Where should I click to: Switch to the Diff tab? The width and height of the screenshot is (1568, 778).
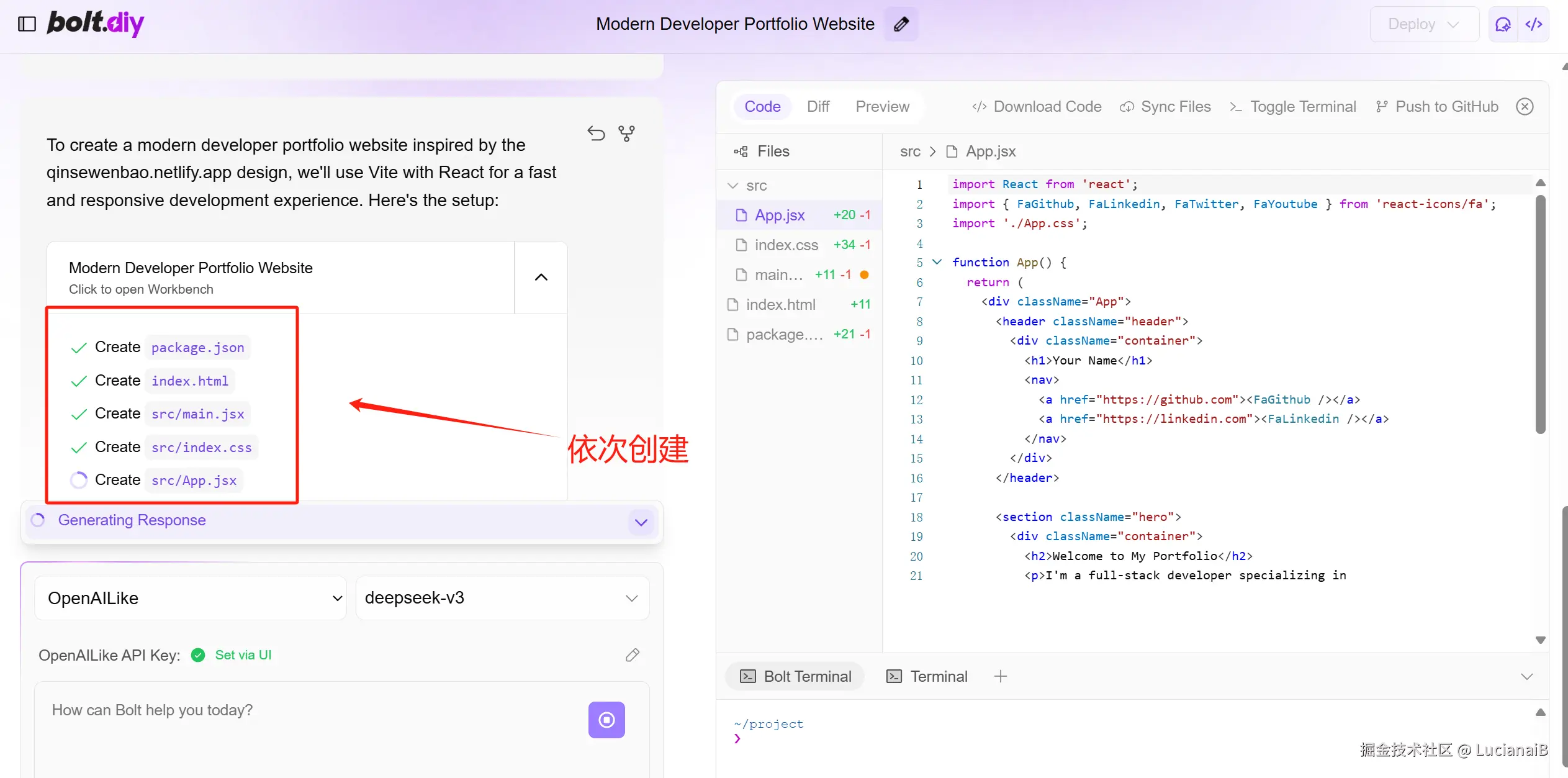coord(818,107)
